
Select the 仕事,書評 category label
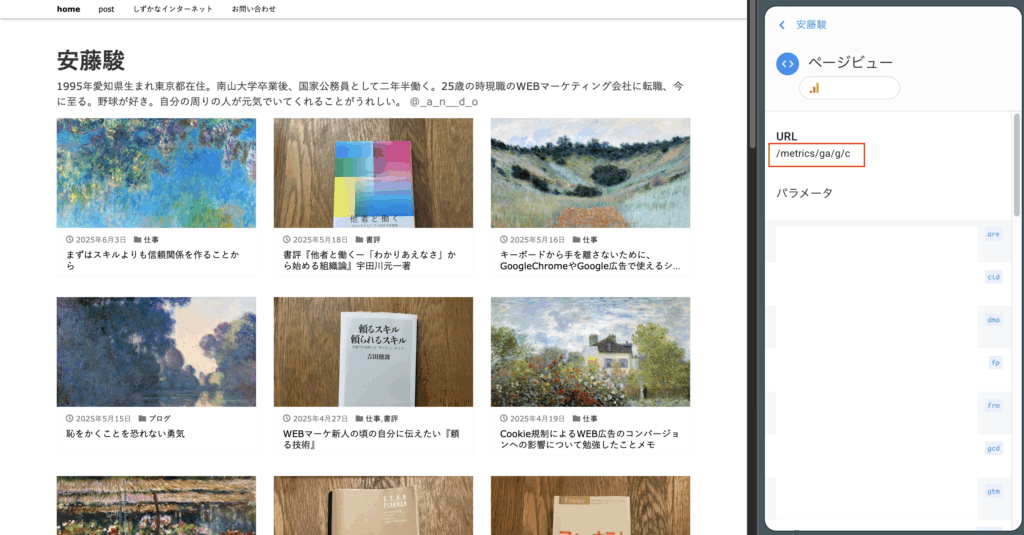point(381,419)
